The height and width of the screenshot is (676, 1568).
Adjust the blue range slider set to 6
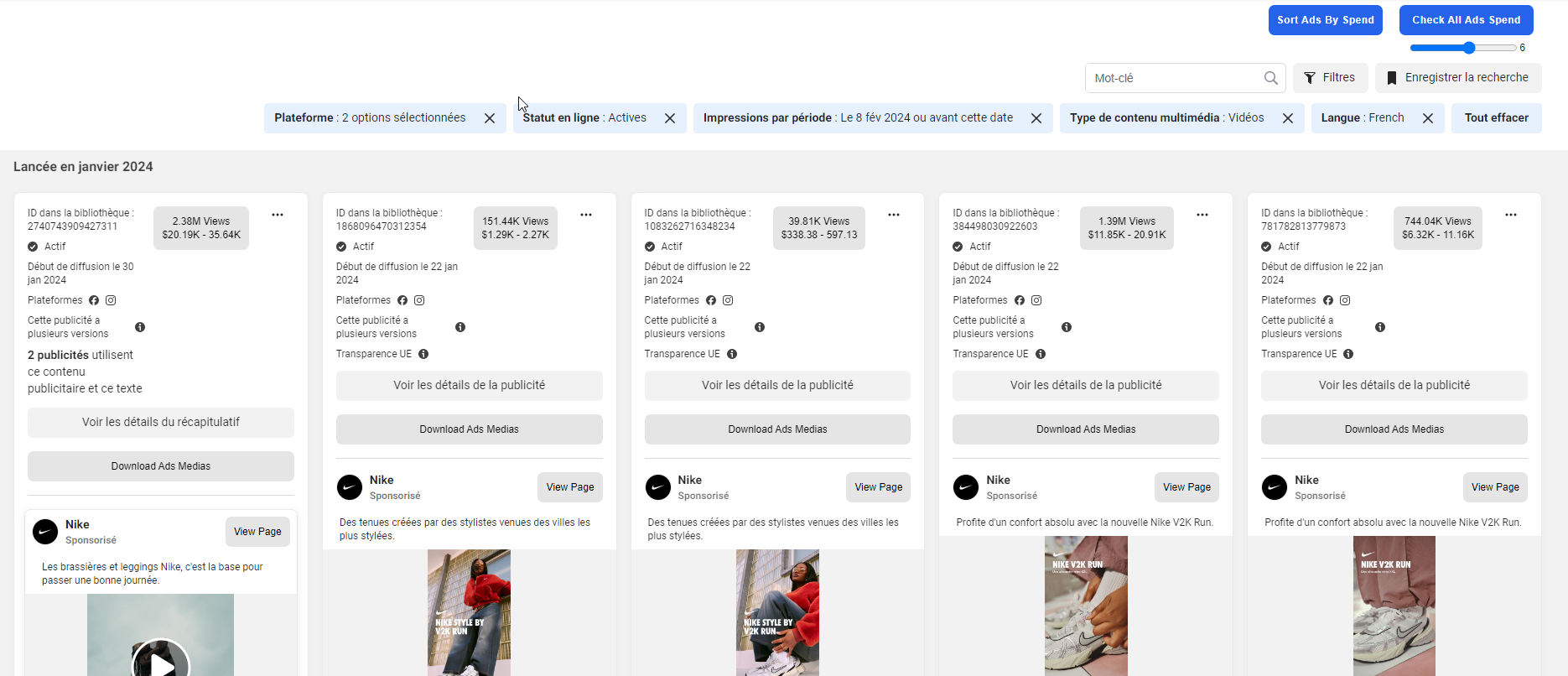[x=1462, y=48]
